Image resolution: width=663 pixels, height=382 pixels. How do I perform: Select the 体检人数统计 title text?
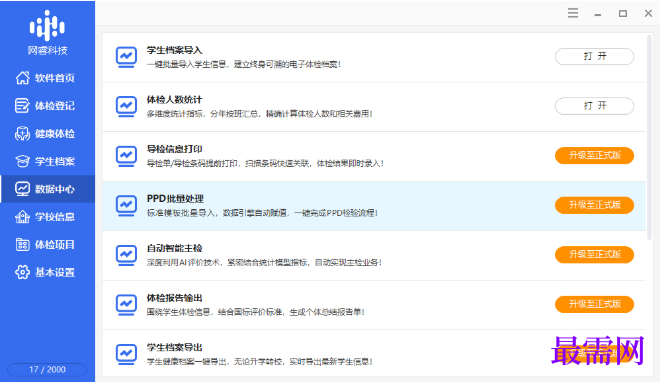174,99
